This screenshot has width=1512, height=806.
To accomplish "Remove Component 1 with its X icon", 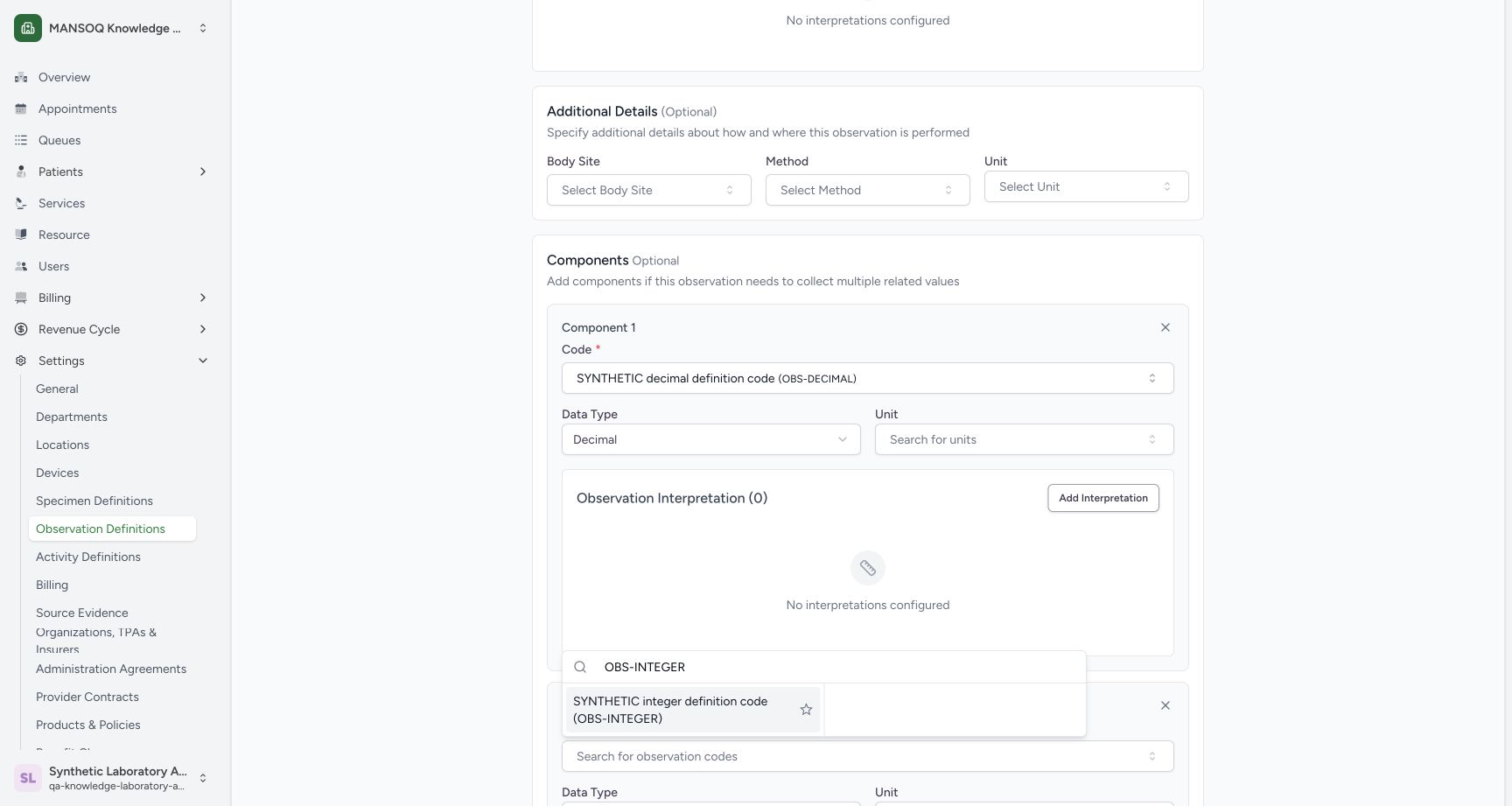I will pyautogui.click(x=1165, y=327).
